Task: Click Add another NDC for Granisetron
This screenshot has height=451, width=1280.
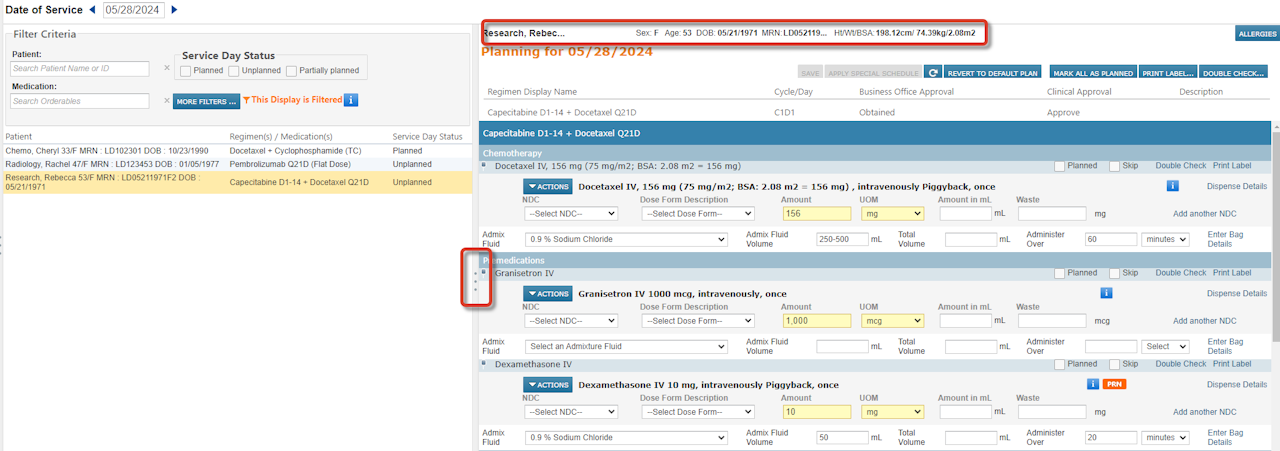Action: point(1205,321)
